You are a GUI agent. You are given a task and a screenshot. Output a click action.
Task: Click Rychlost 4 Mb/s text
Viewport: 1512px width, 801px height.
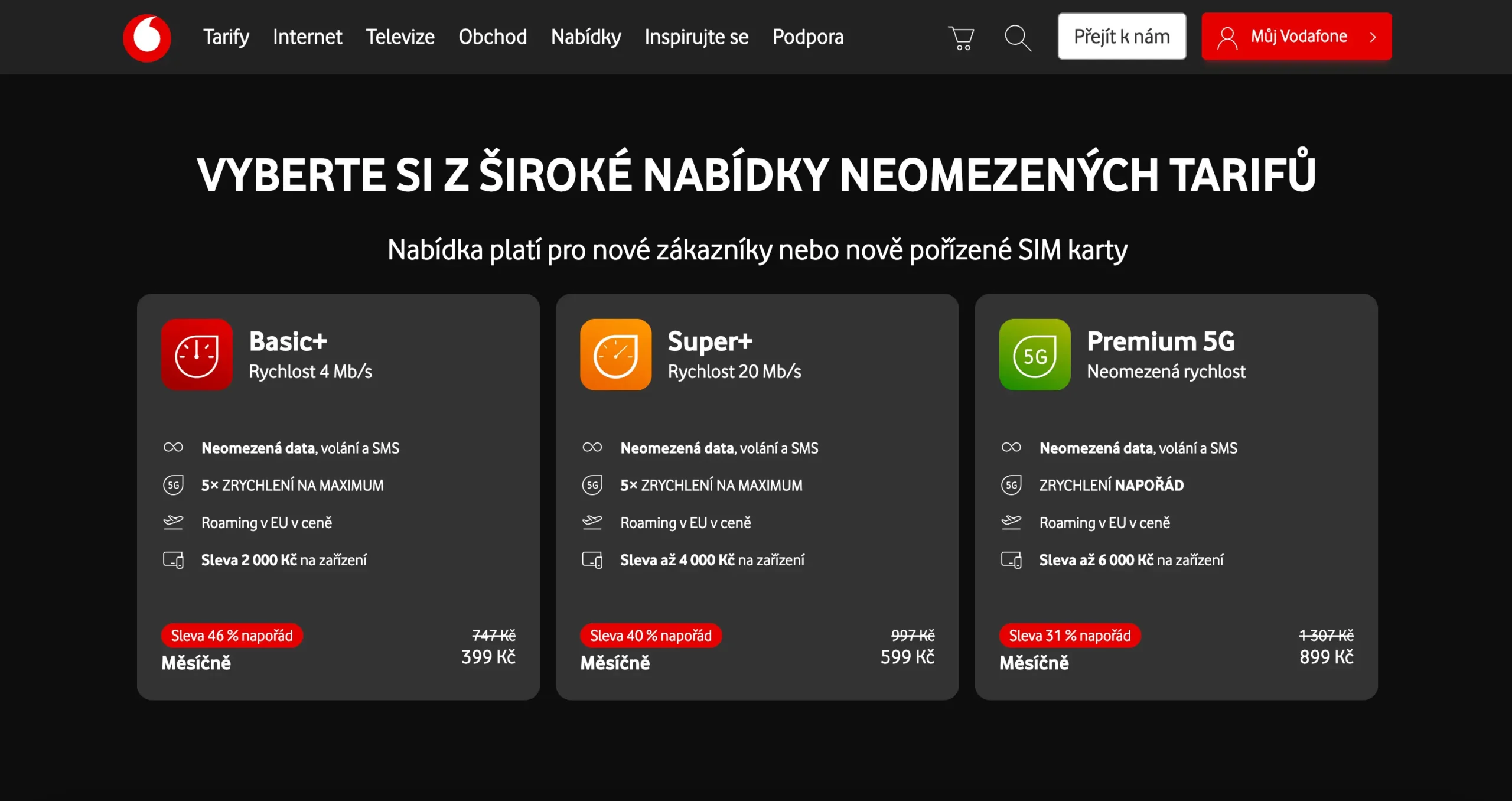click(311, 372)
